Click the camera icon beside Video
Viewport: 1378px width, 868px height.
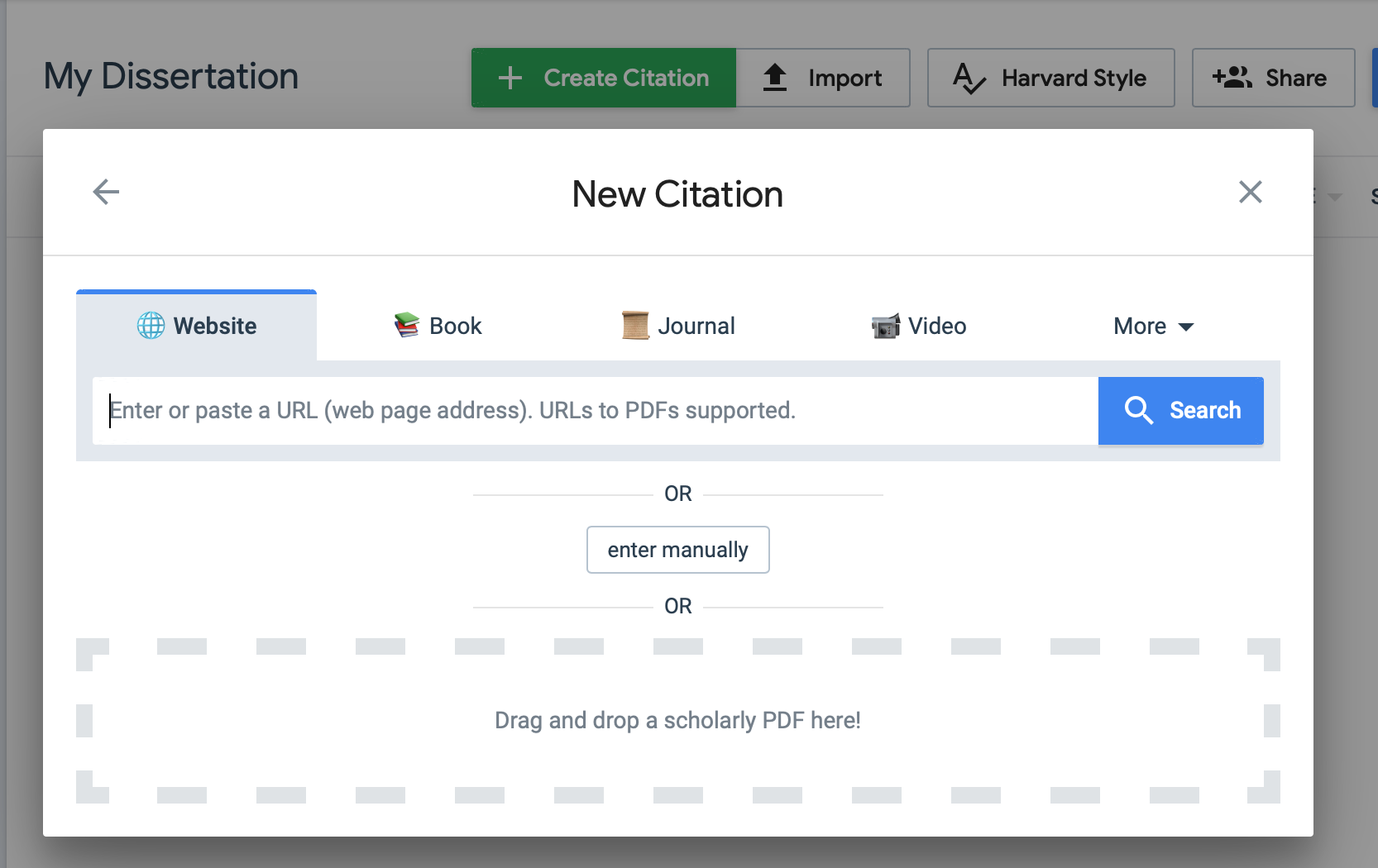coord(885,327)
